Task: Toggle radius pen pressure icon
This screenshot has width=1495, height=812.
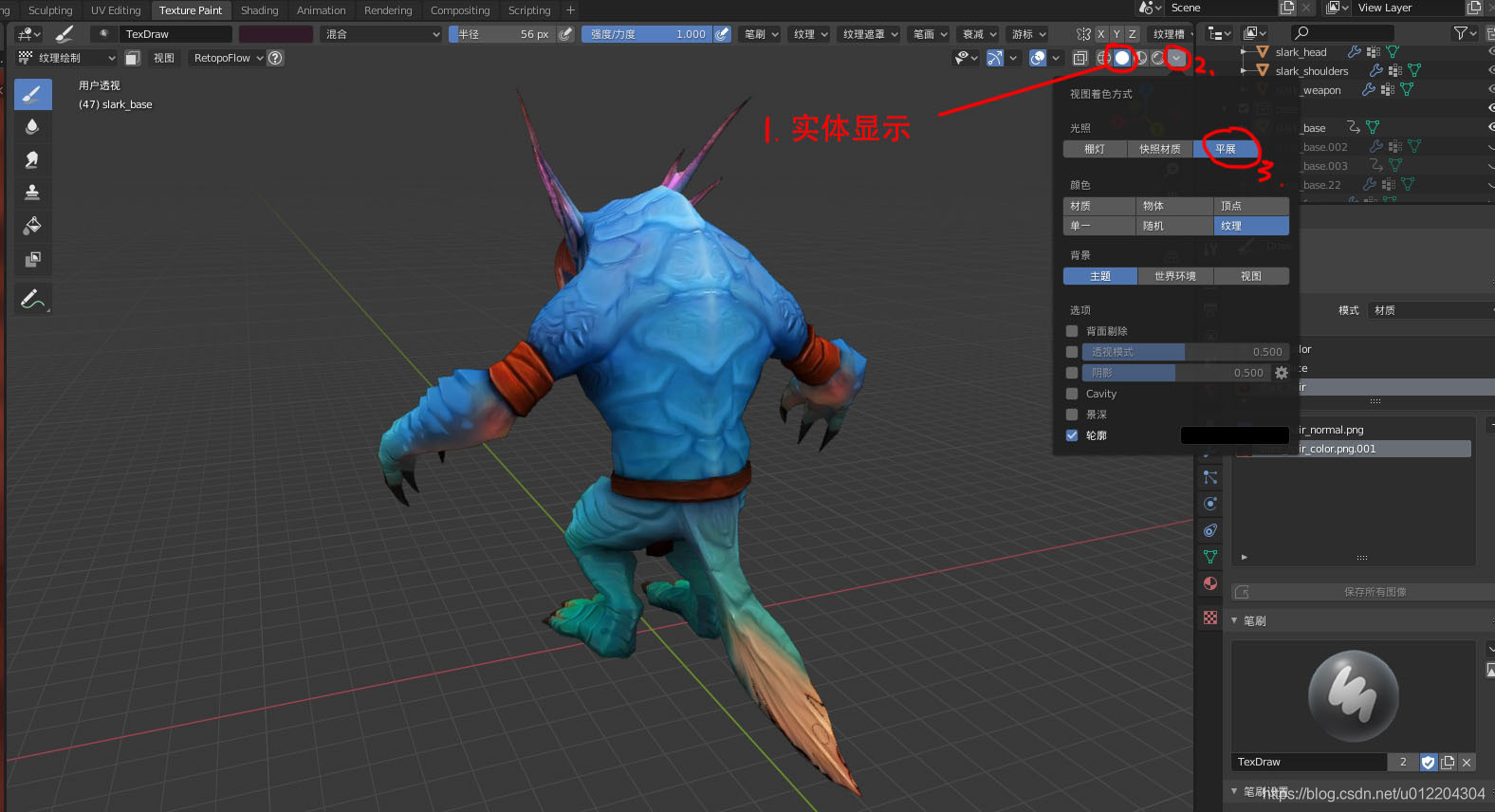Action: (x=566, y=34)
